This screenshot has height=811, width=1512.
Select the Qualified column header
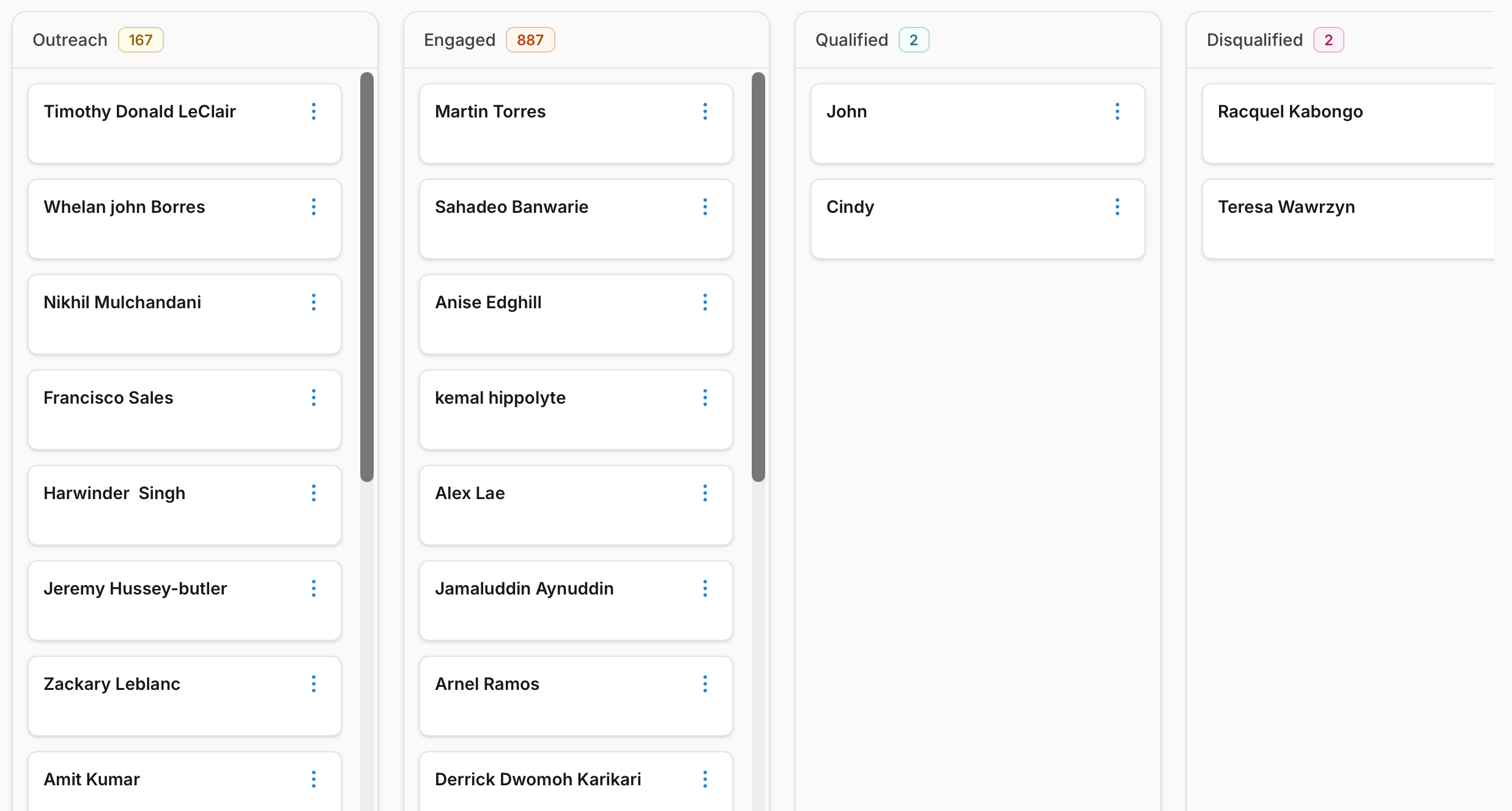coord(851,40)
